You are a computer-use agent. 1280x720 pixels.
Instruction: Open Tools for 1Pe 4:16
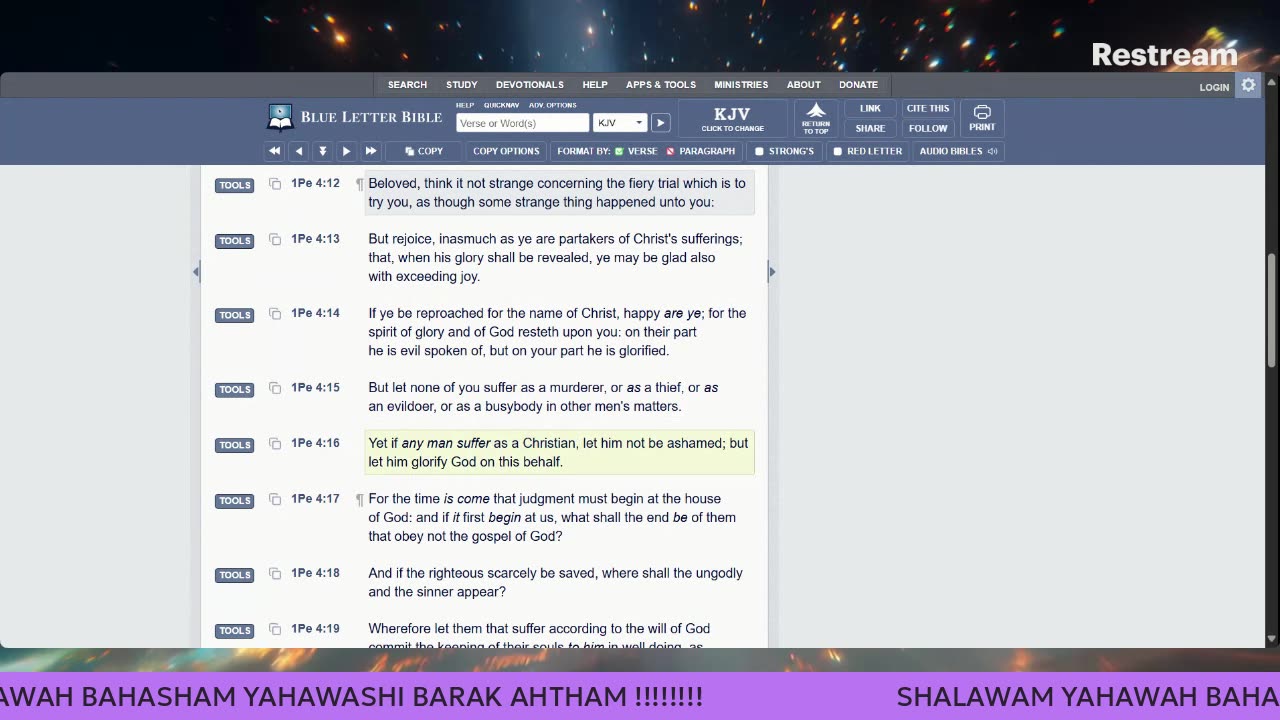[235, 445]
